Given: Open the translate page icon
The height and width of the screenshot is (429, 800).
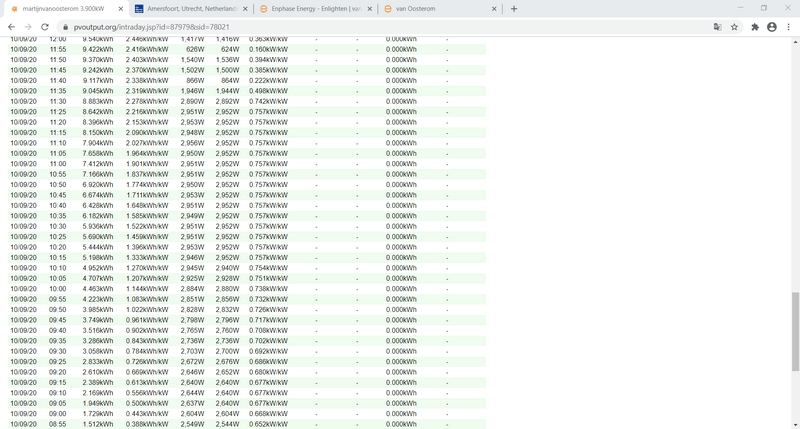Looking at the screenshot, I should click(717, 27).
